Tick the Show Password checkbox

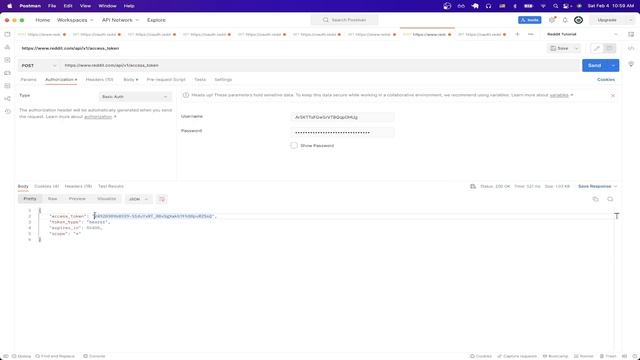tap(294, 145)
